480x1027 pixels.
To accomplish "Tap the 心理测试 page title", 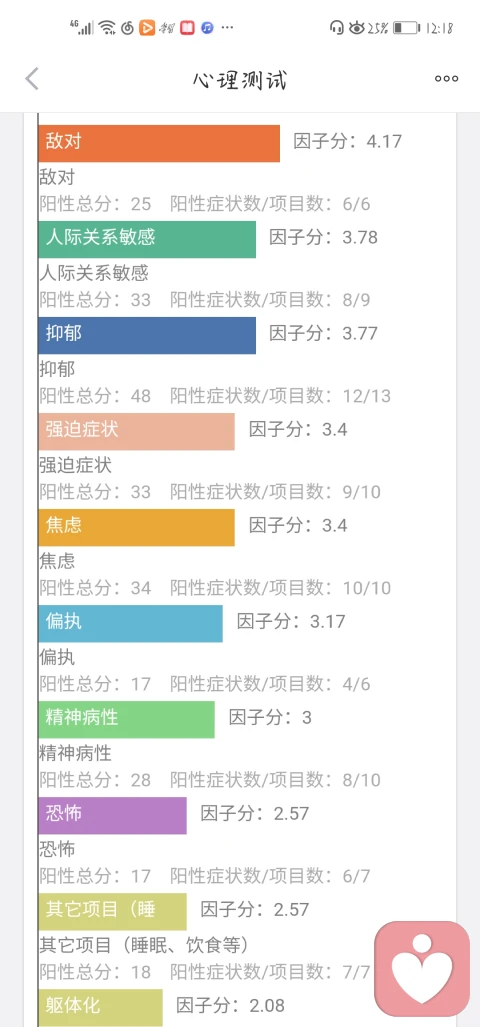I will (x=240, y=80).
